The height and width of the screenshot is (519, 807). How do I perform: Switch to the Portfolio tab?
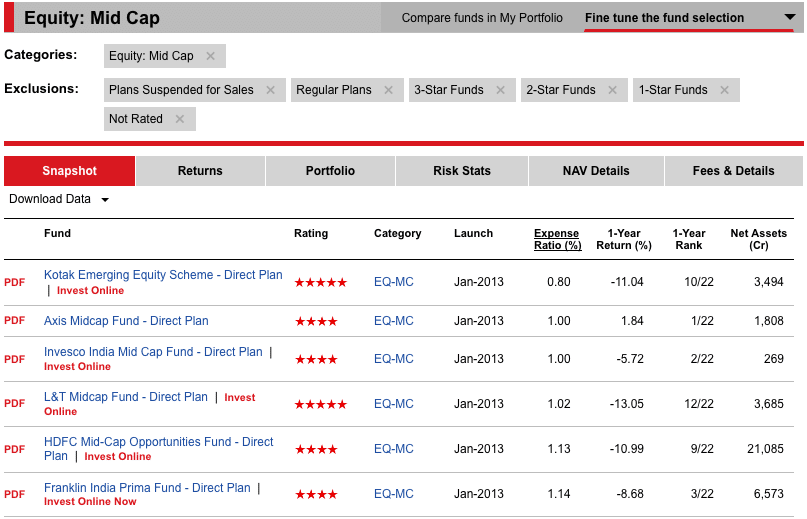(x=330, y=171)
